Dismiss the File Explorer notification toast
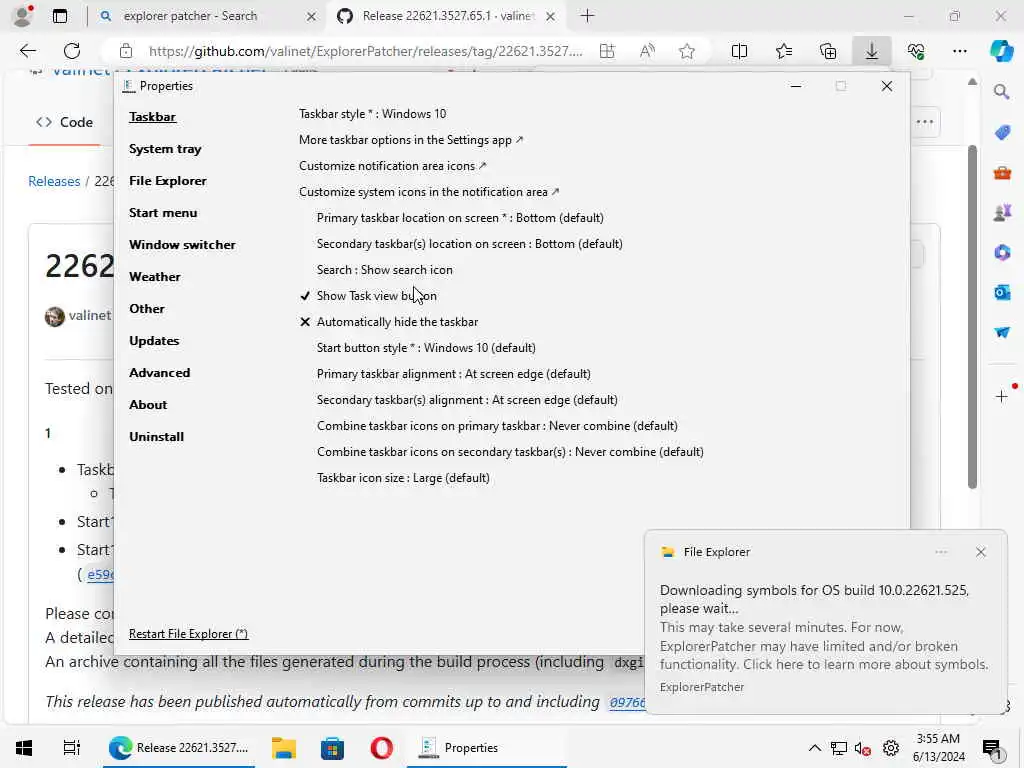Viewport: 1024px width, 768px height. coord(980,552)
